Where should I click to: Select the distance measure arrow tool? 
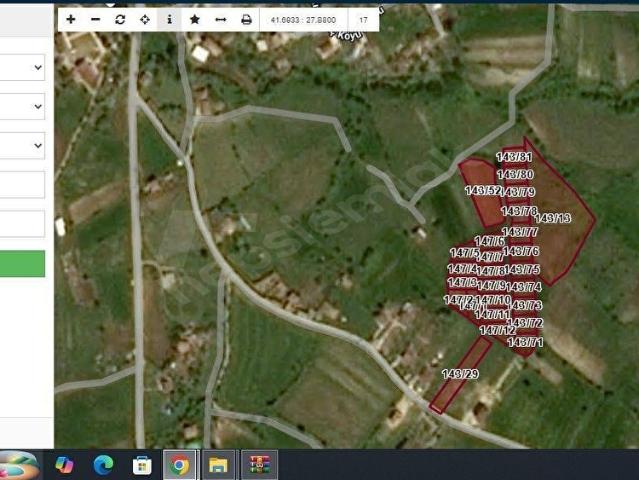(220, 19)
